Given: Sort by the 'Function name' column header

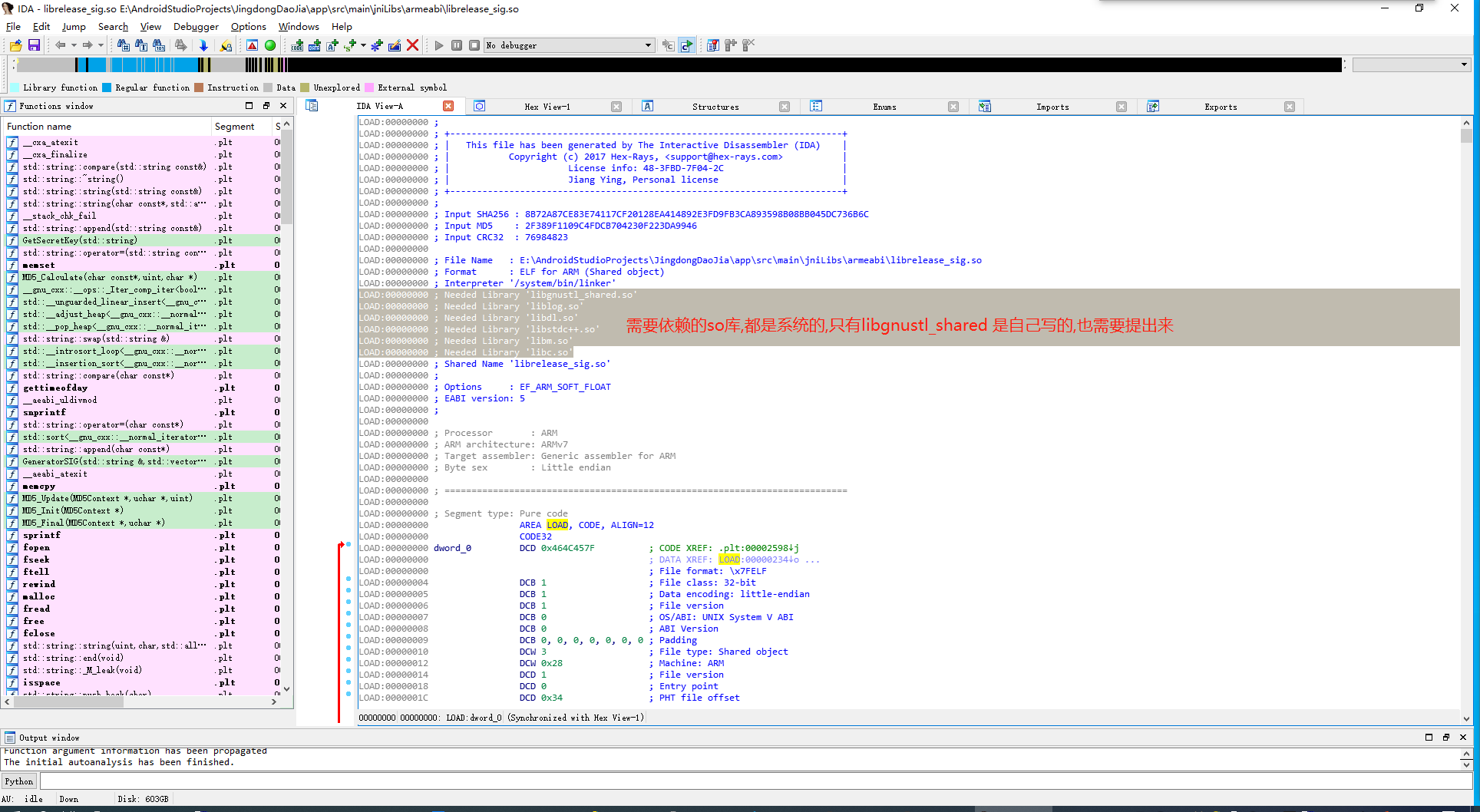Looking at the screenshot, I should tap(107, 127).
